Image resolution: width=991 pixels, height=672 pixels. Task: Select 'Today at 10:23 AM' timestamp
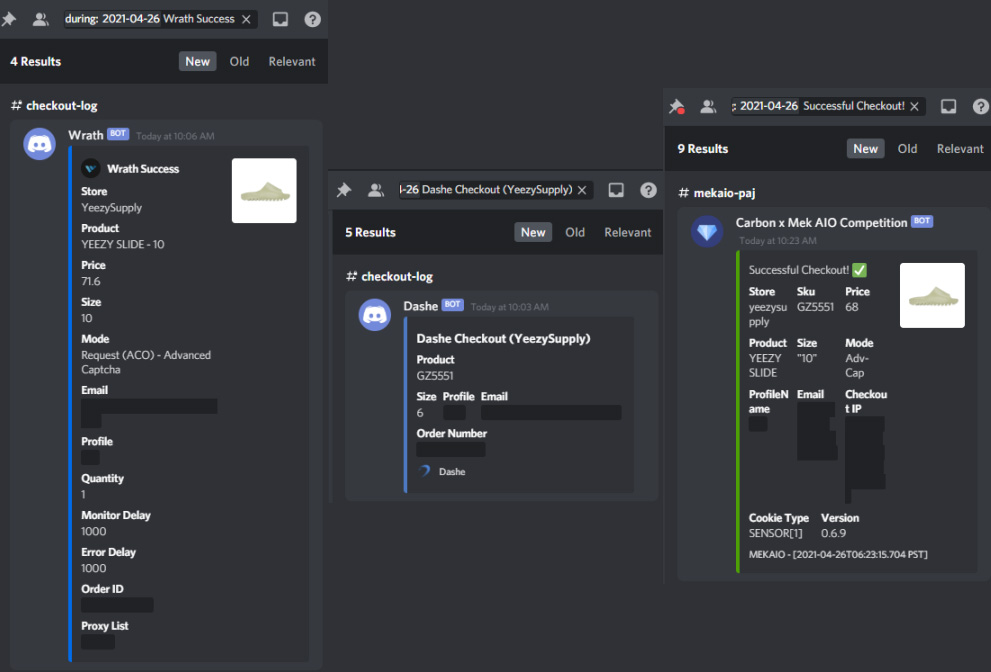[778, 240]
